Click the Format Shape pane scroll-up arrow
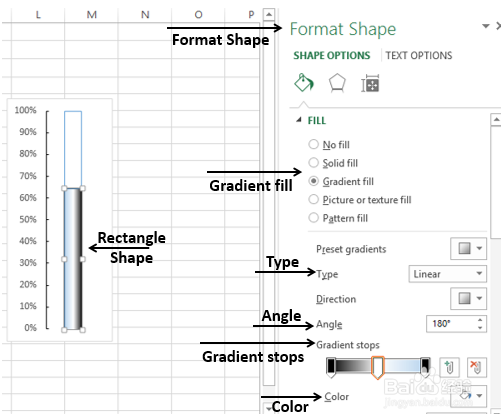The height and width of the screenshot is (420, 501). pyautogui.click(x=496, y=119)
